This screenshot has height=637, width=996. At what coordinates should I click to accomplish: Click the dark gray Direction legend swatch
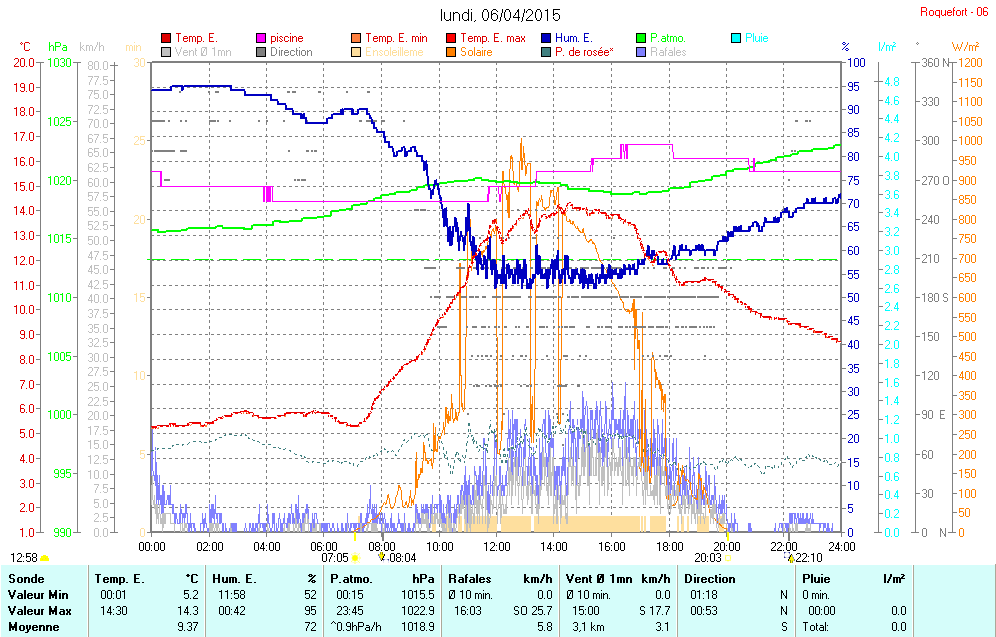coord(261,52)
